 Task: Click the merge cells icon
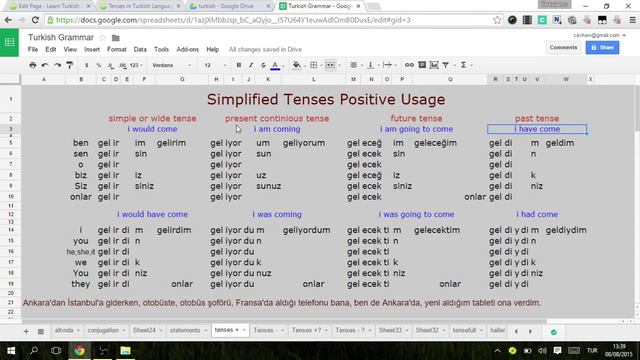pos(330,65)
